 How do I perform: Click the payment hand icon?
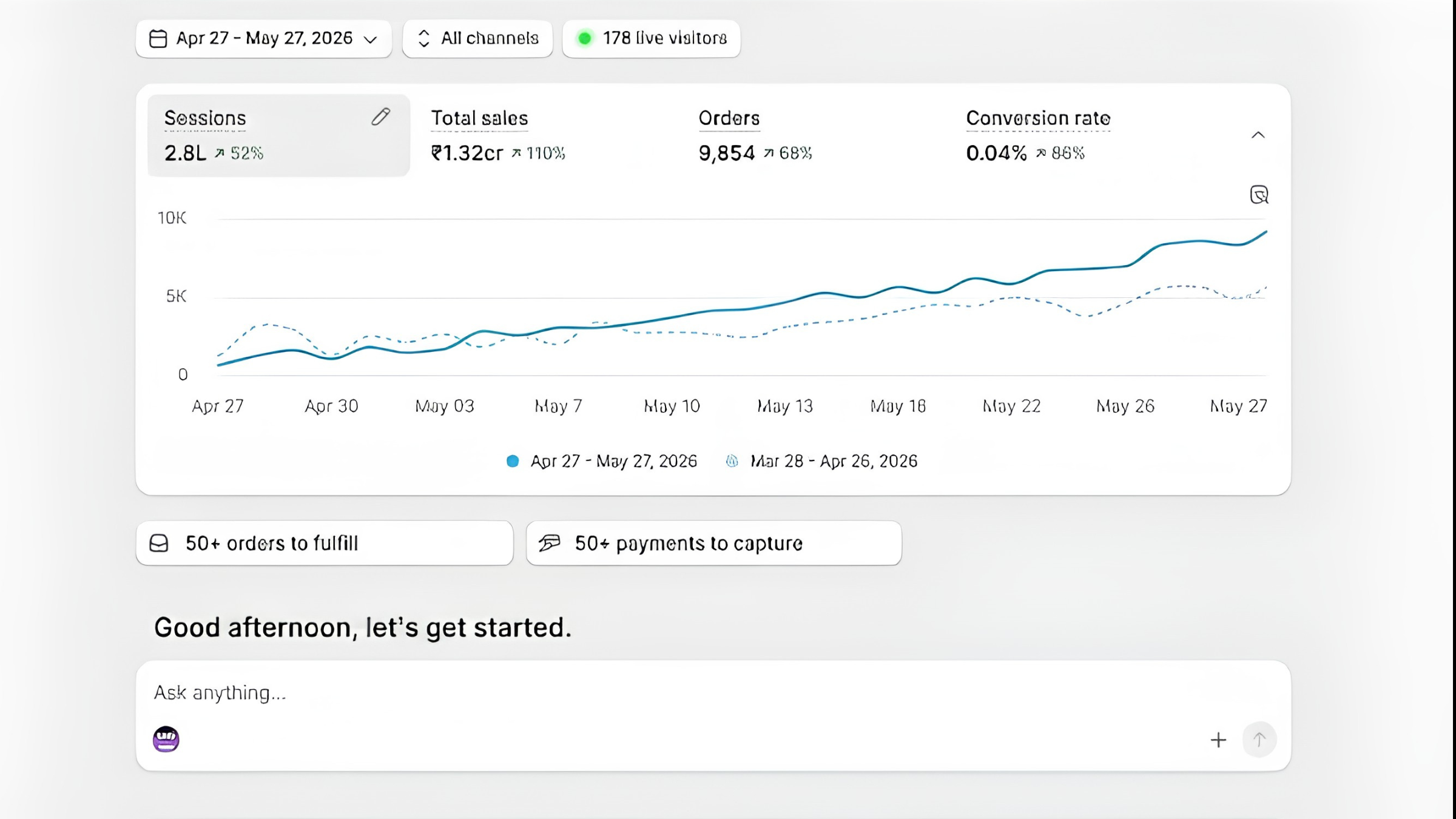pos(550,542)
